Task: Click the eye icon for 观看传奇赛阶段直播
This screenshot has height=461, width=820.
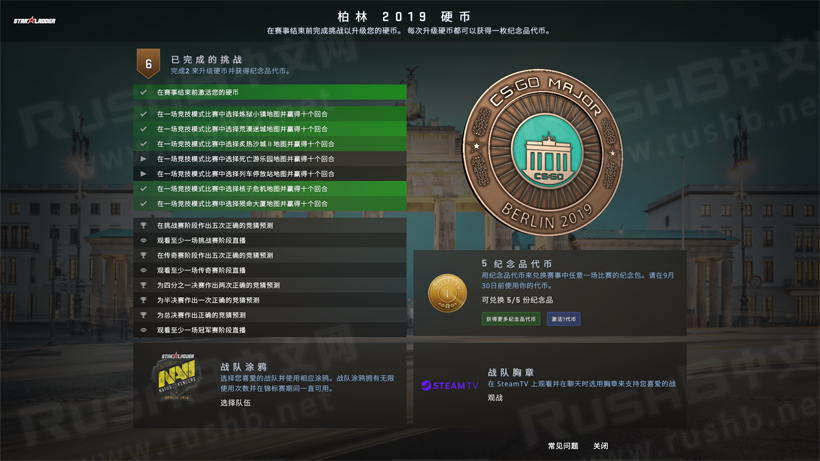Action: click(144, 270)
